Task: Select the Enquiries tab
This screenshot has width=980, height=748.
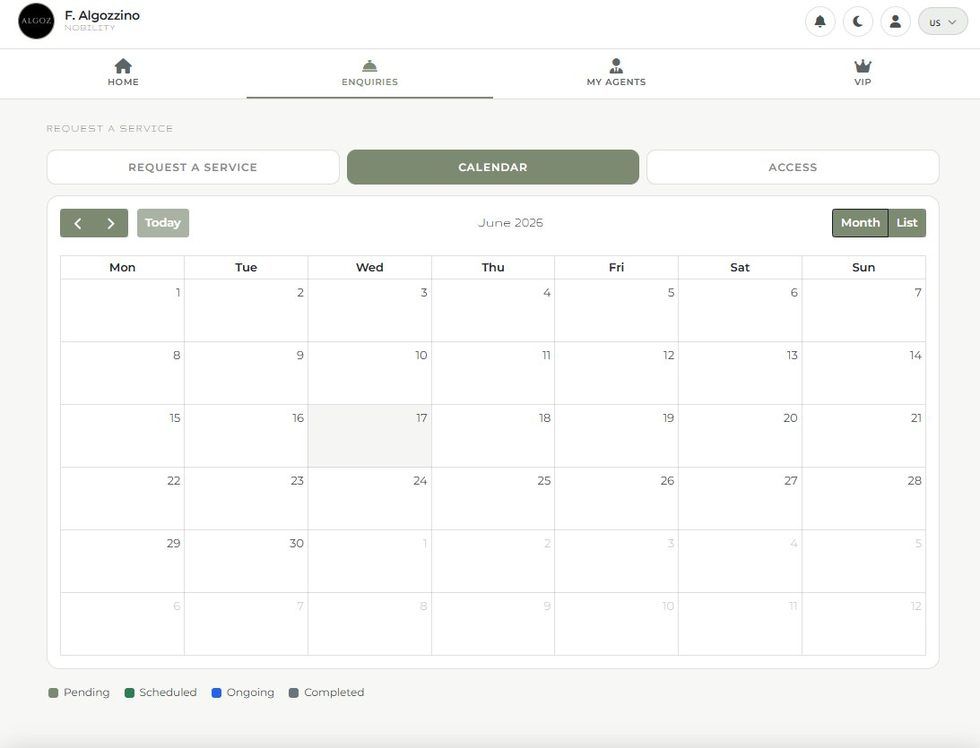Action: point(369,73)
